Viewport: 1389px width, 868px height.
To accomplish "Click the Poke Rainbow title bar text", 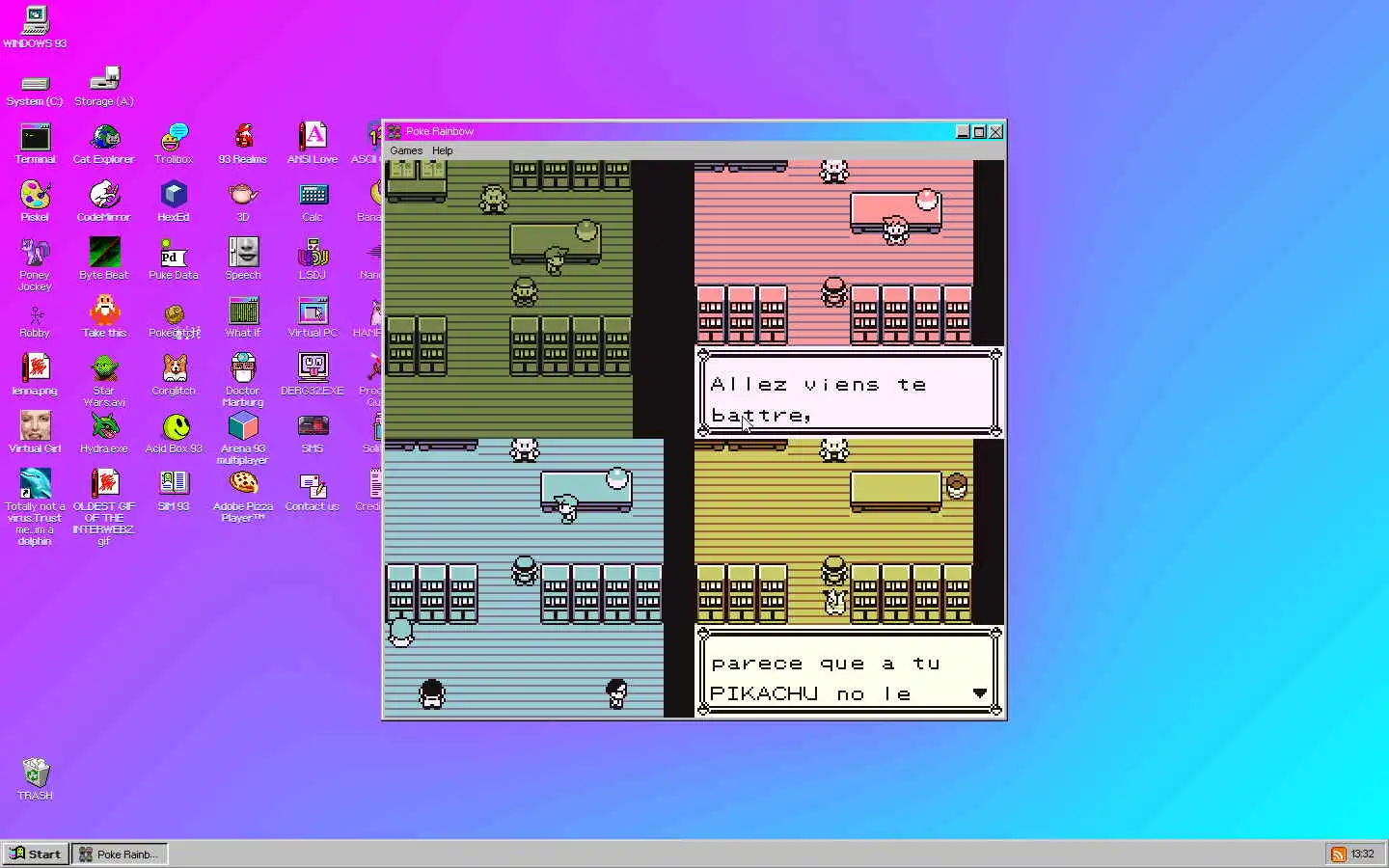I will [440, 132].
